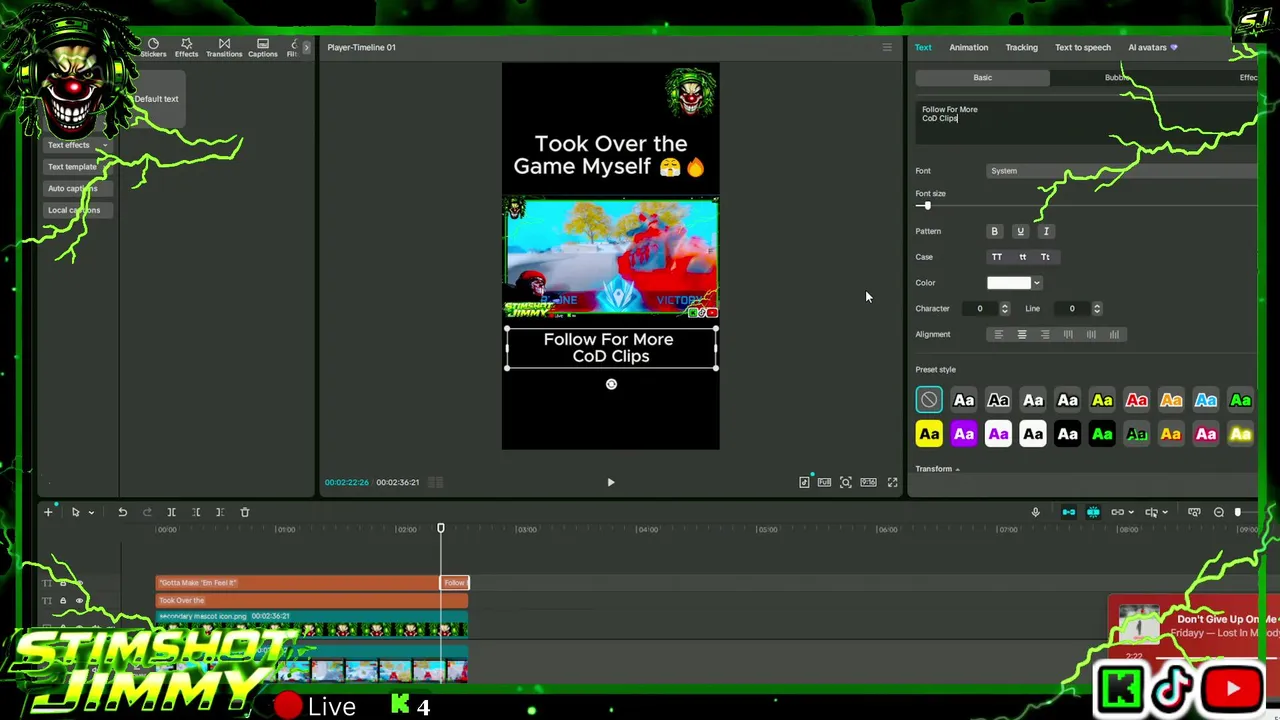Open Text template in sidebar
Viewport: 1280px width, 720px height.
(x=76, y=167)
